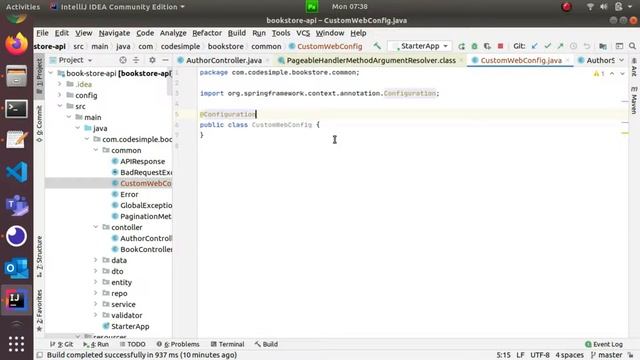Open Show Applications grid in the dock

16,344
